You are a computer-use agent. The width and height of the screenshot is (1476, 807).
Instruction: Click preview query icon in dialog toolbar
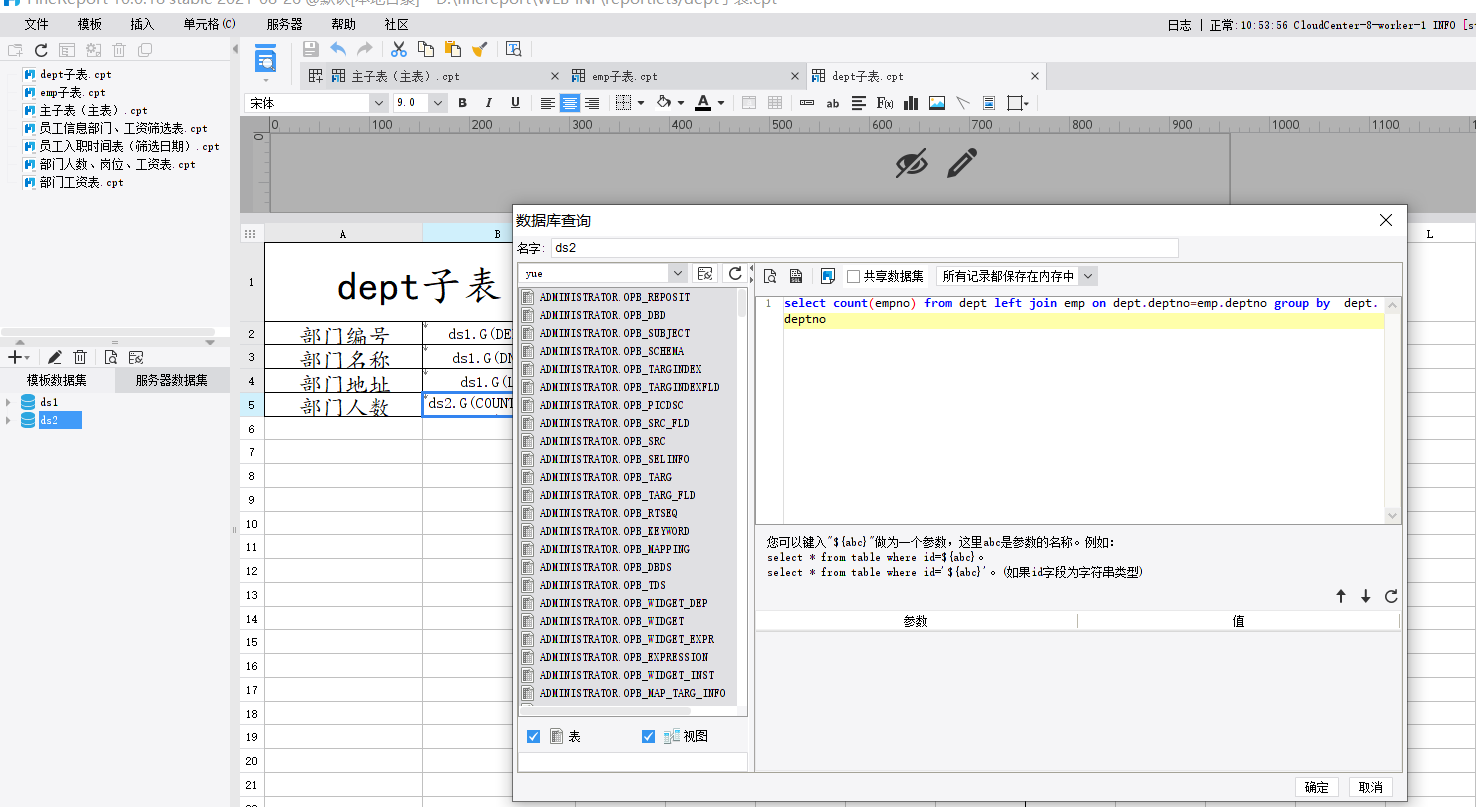coord(770,276)
